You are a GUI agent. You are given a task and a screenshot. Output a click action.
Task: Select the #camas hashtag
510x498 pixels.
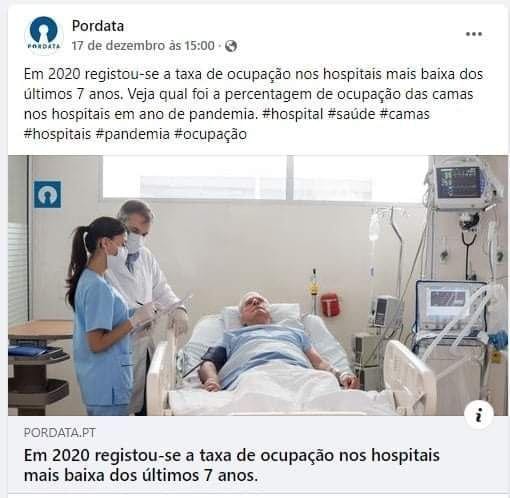pos(404,114)
